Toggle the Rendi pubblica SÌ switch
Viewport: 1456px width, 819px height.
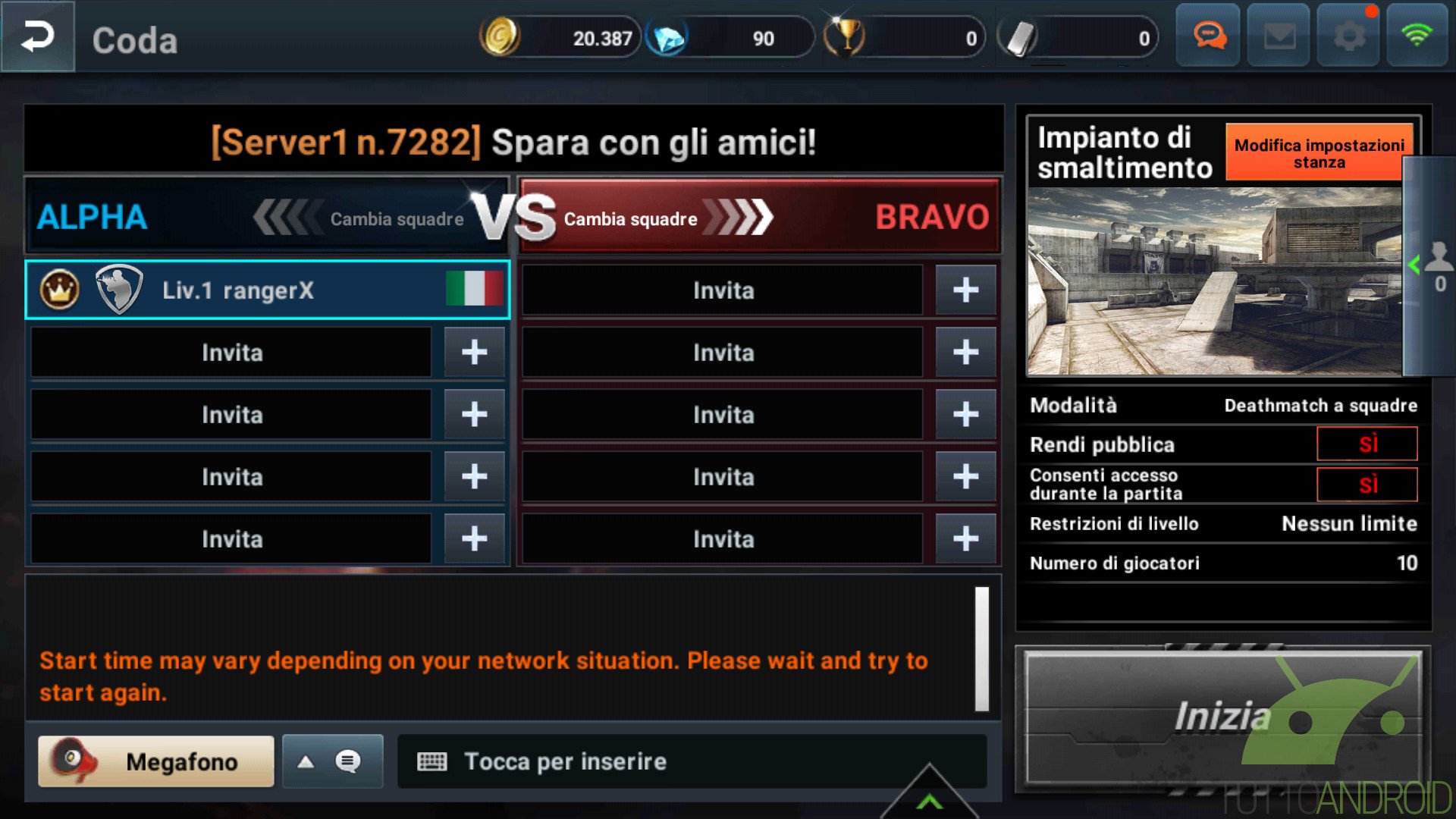[1367, 444]
